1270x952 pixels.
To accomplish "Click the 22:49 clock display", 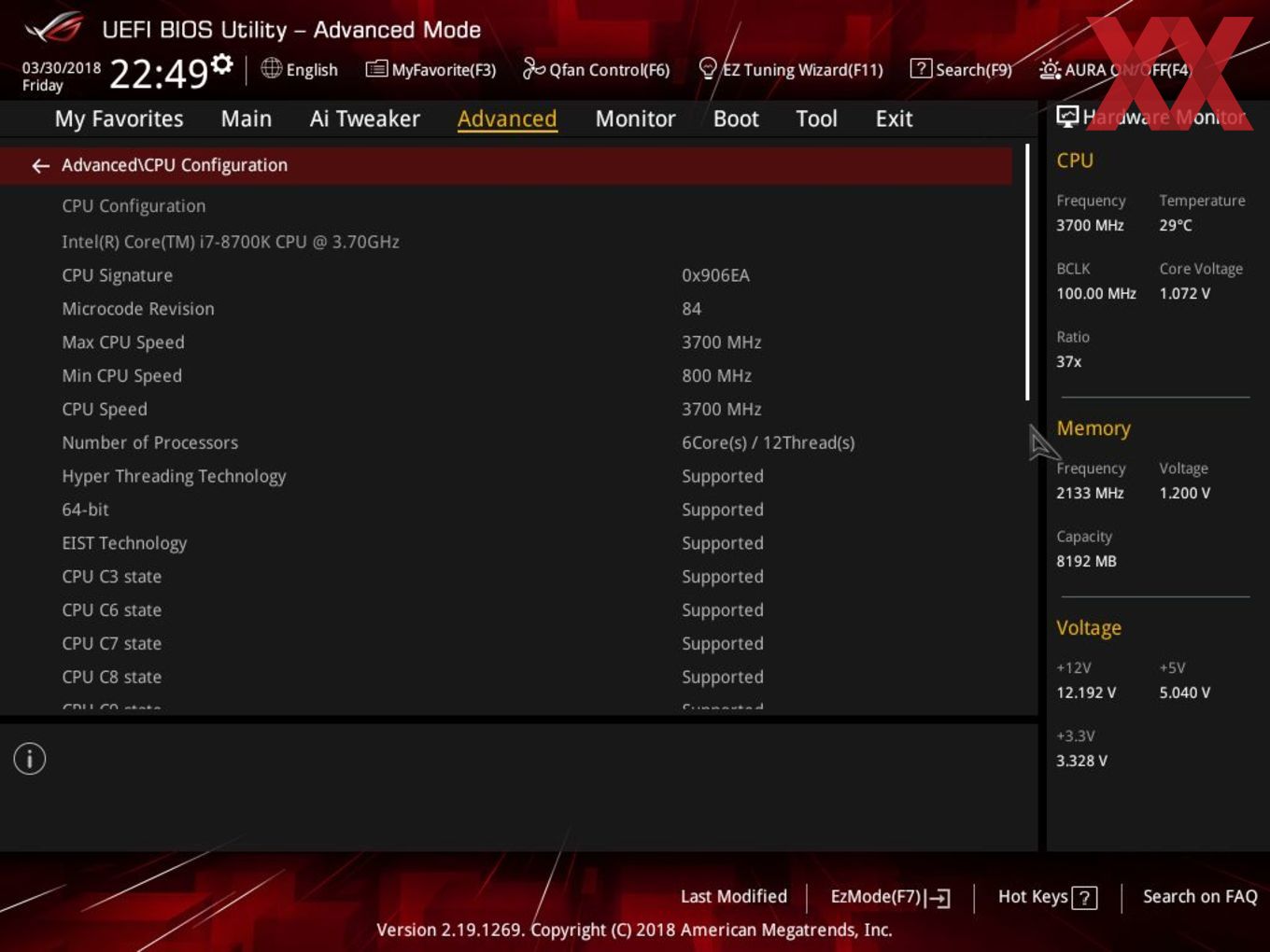I will pyautogui.click(x=159, y=72).
